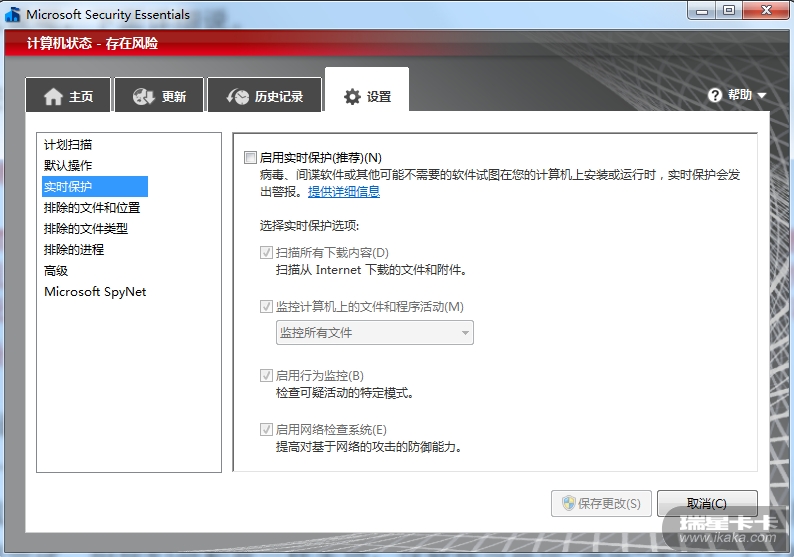Switch to the 更新 tab
The width and height of the screenshot is (794, 557).
160,95
